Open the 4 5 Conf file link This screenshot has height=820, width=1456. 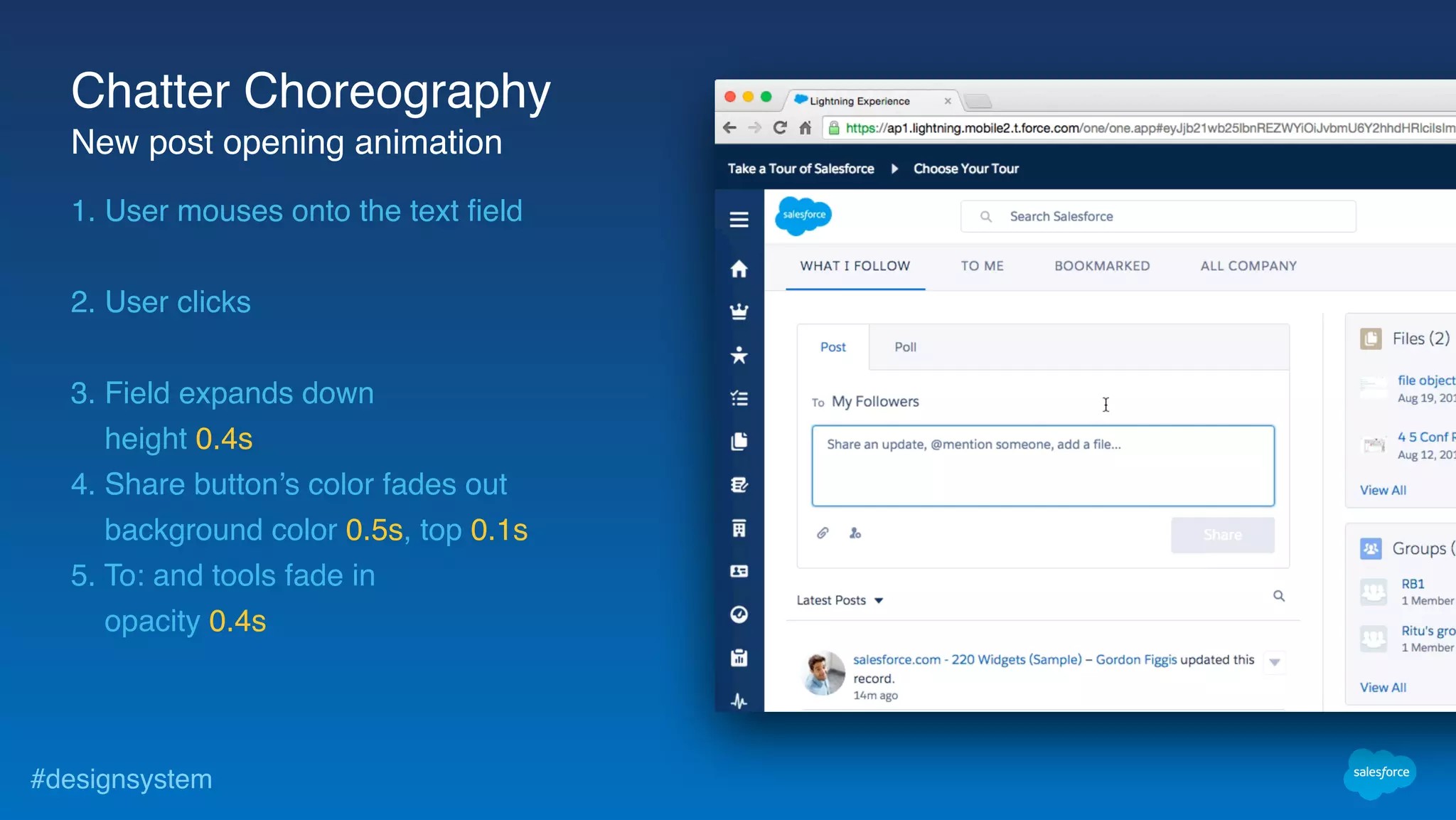pyautogui.click(x=1426, y=437)
